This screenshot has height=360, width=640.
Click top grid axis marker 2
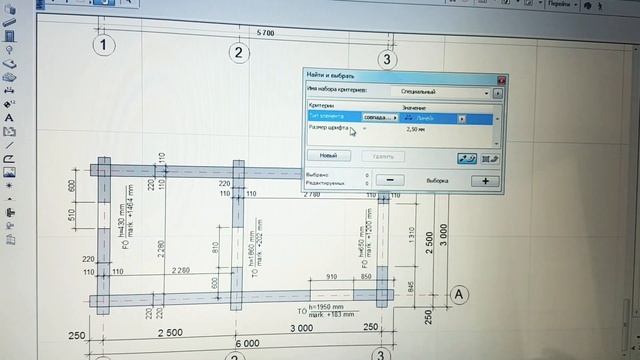point(239,53)
